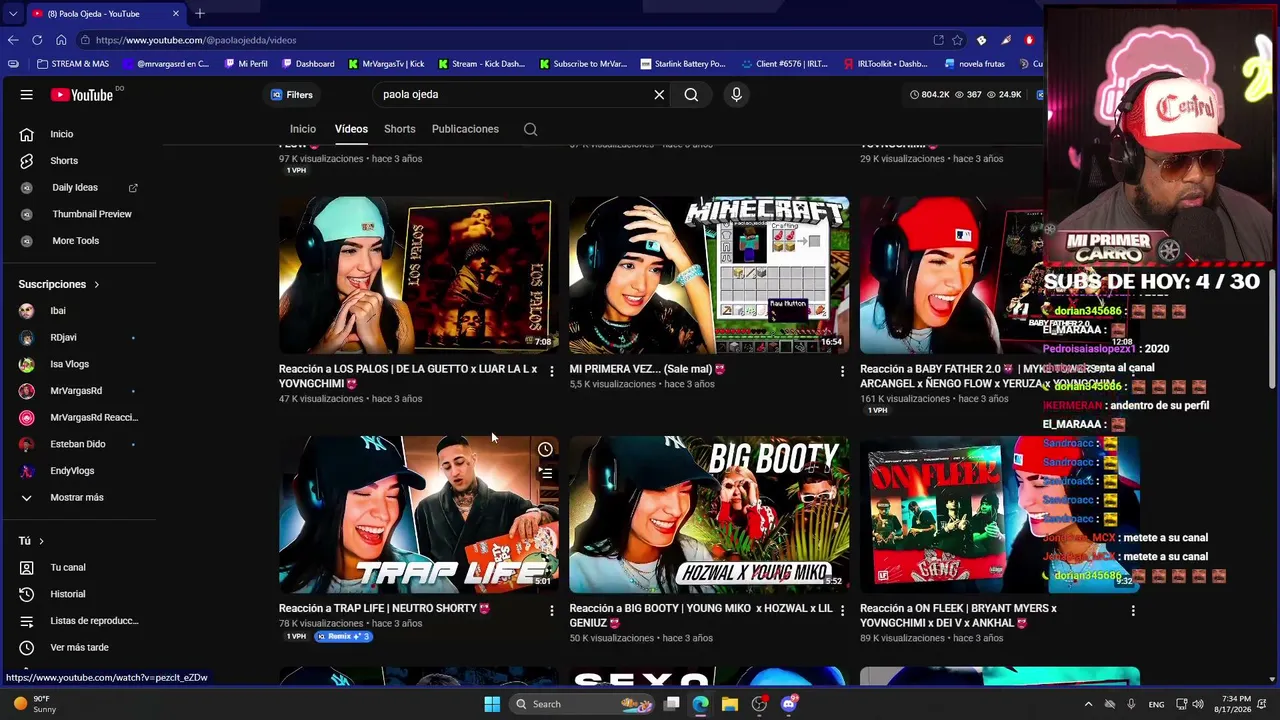Search within channel using tab magnifier icon
Image resolution: width=1280 pixels, height=720 pixels.
coord(530,129)
